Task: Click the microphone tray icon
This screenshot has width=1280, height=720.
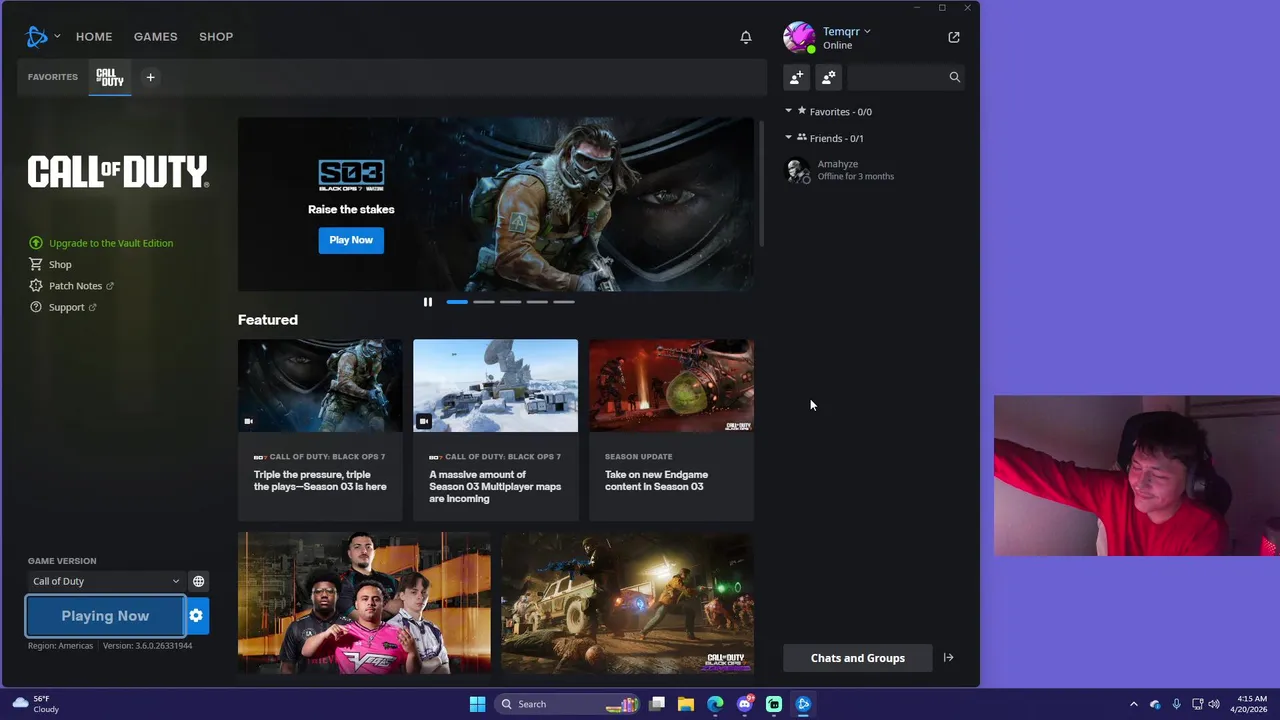Action: (x=1177, y=704)
